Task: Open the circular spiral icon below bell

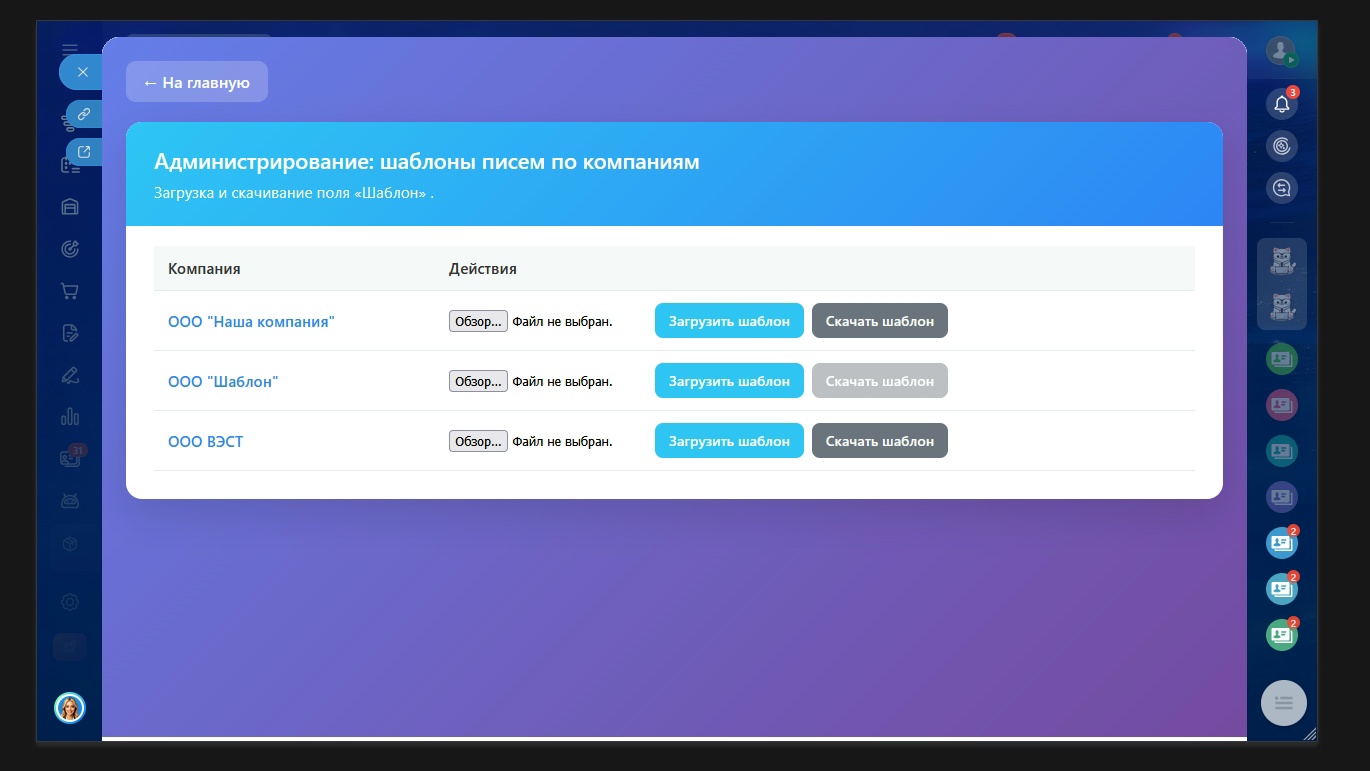Action: point(1282,146)
